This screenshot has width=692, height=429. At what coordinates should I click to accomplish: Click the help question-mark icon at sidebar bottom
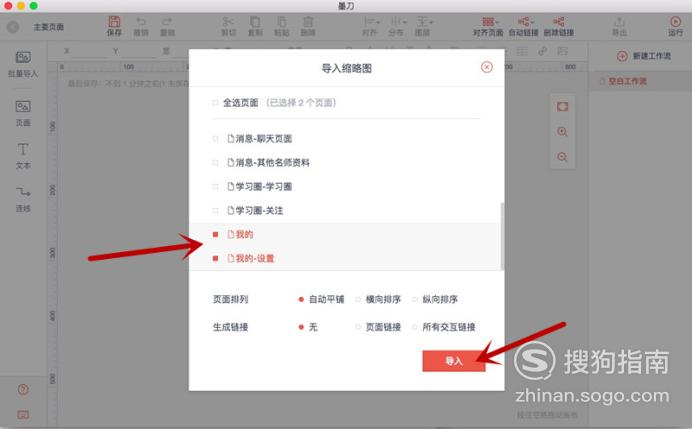pos(23,389)
